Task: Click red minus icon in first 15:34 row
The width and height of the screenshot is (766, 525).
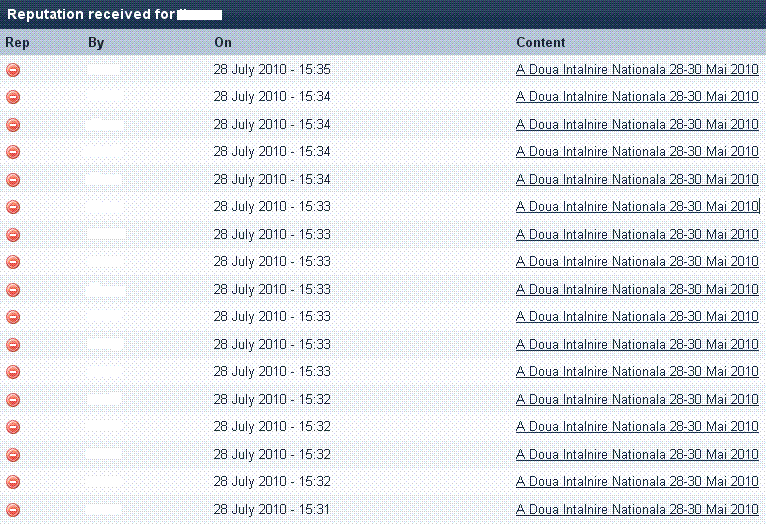Action: pos(13,97)
